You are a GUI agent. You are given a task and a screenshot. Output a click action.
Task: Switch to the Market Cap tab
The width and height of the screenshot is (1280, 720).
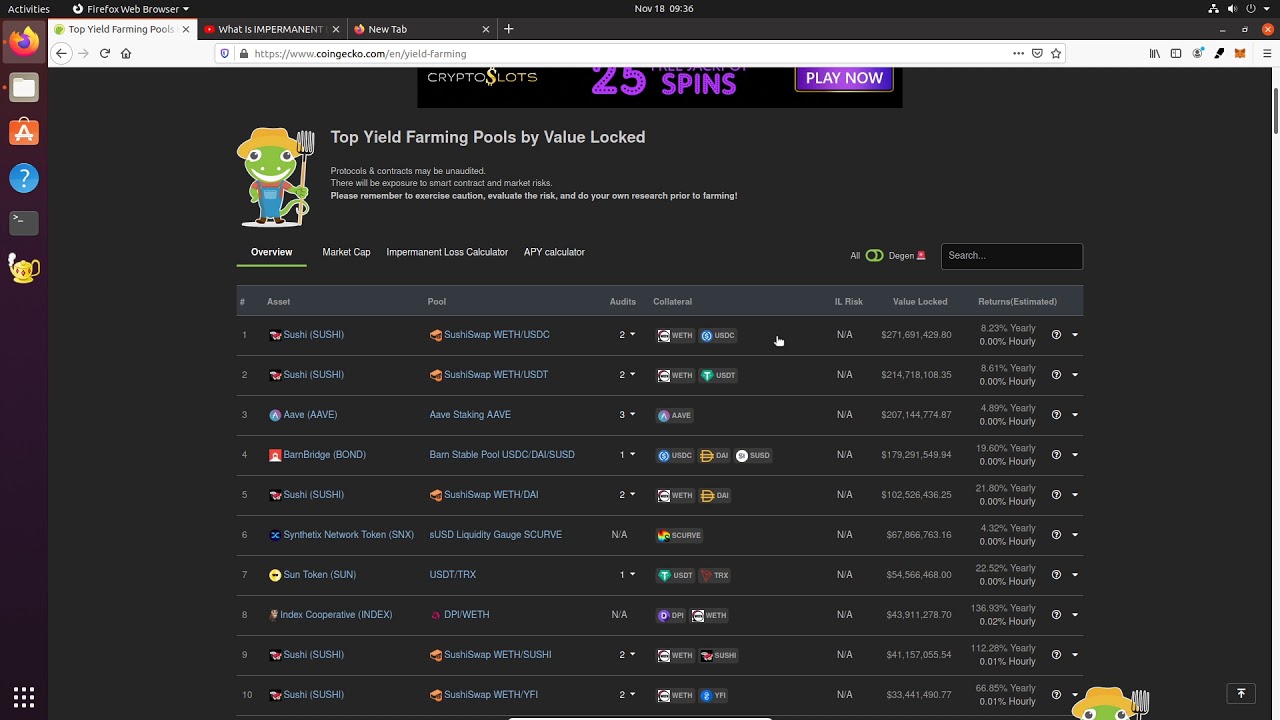pyautogui.click(x=346, y=252)
